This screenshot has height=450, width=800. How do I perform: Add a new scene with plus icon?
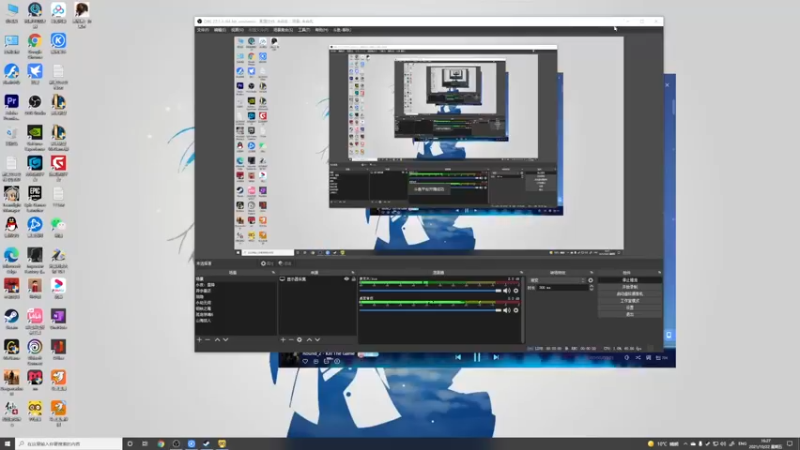pyautogui.click(x=199, y=339)
